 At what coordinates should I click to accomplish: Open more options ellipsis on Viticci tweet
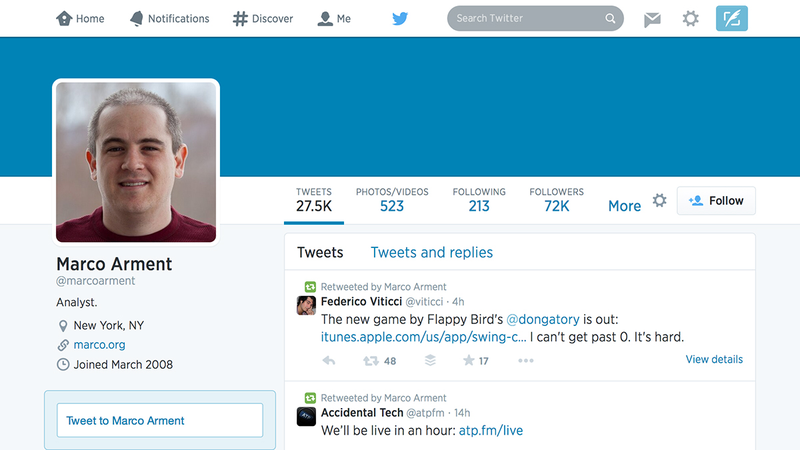coord(526,361)
